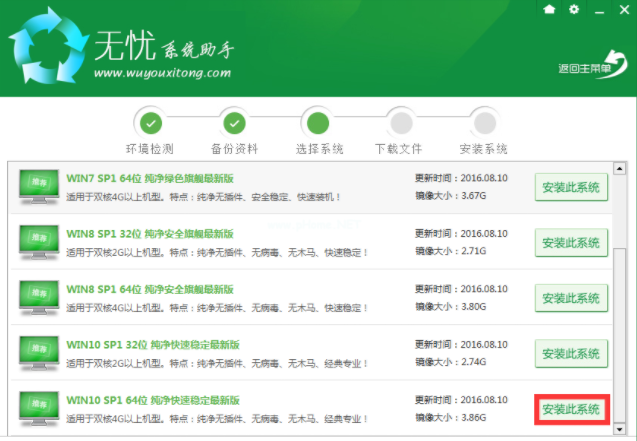Select title WIN8 SP1 32位 纯净安全旗舰最新版

click(150, 234)
